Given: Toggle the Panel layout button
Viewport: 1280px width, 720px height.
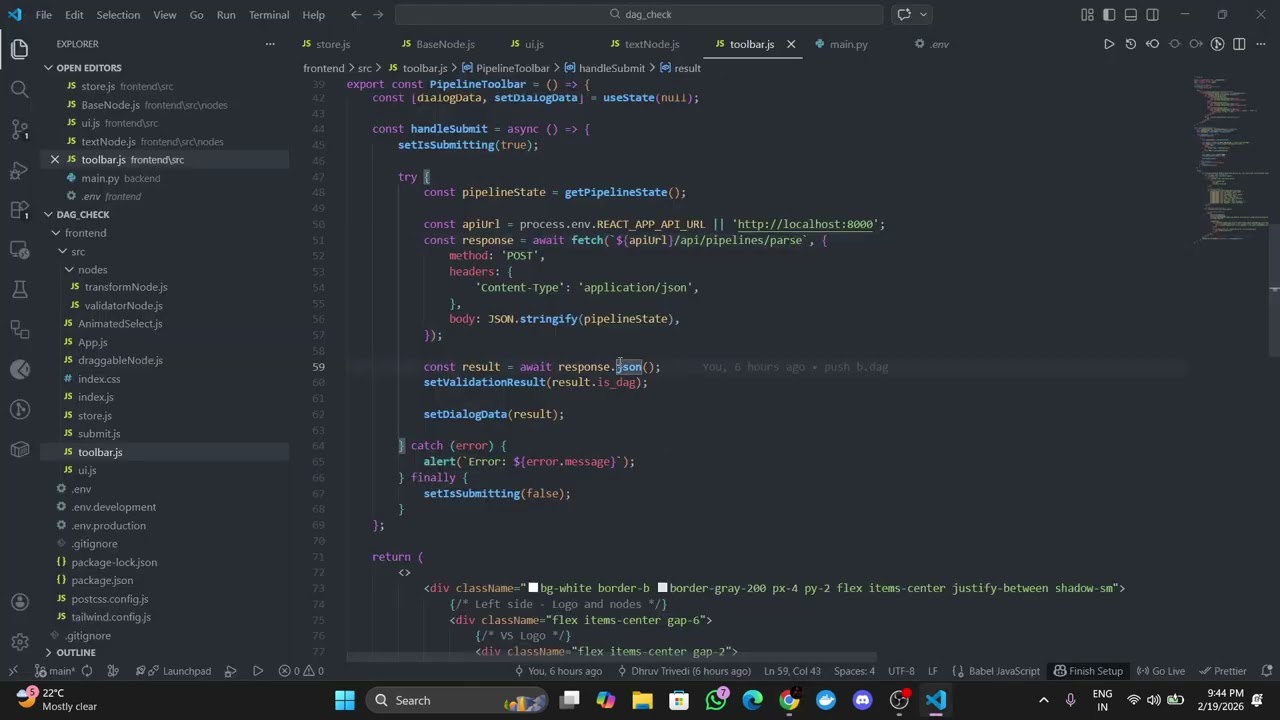Looking at the screenshot, I should pyautogui.click(x=1131, y=15).
